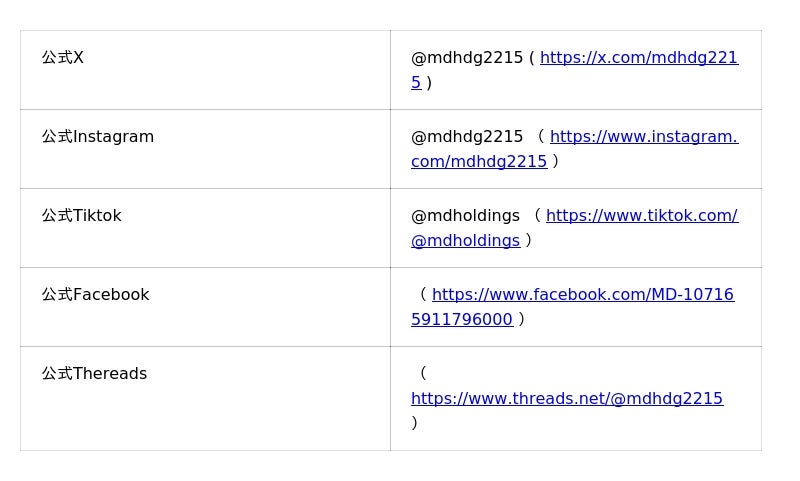Visit the Facebook page URL
The height and width of the screenshot is (481, 800).
point(582,295)
